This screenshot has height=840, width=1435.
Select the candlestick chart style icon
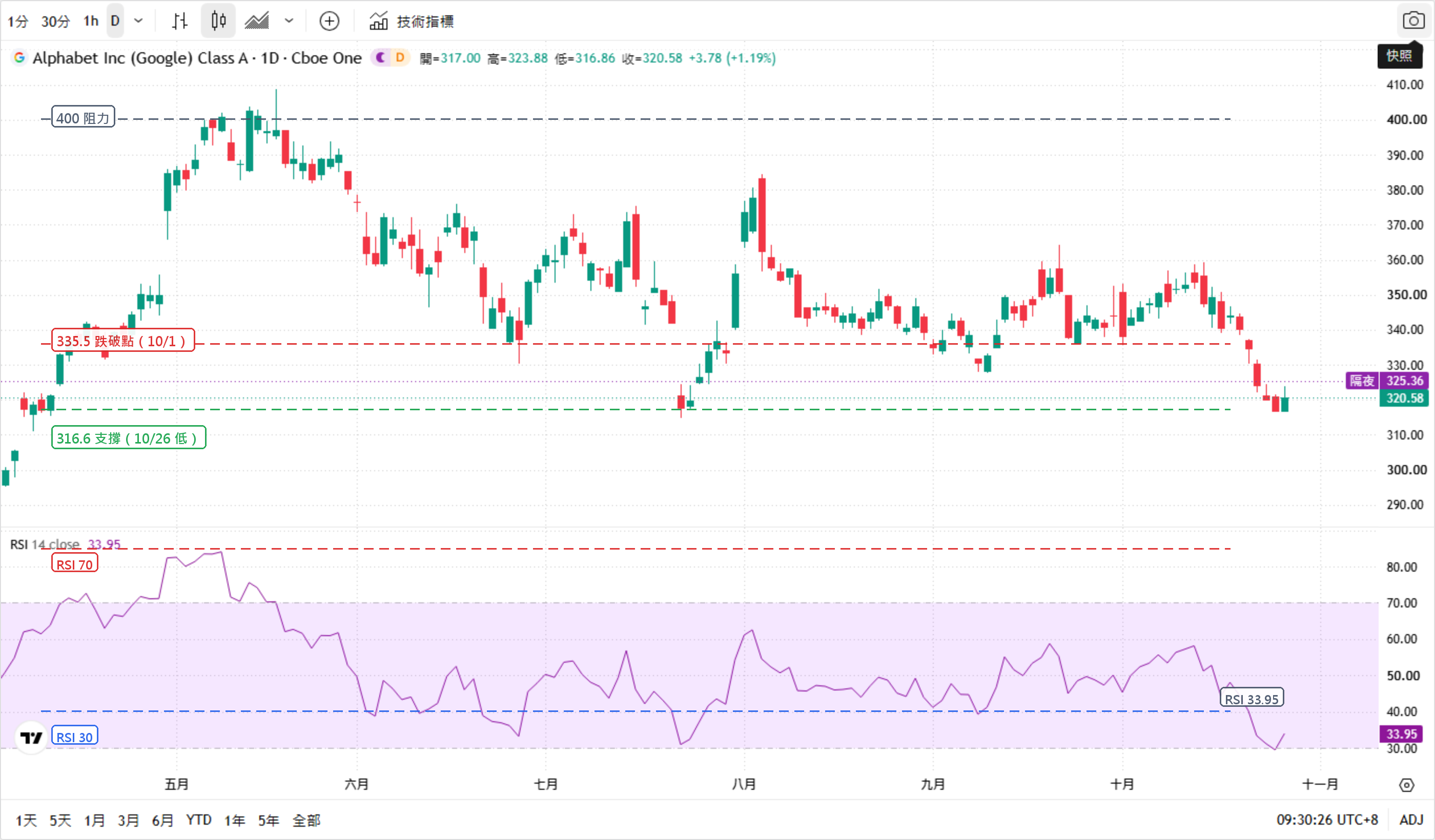coord(218,22)
